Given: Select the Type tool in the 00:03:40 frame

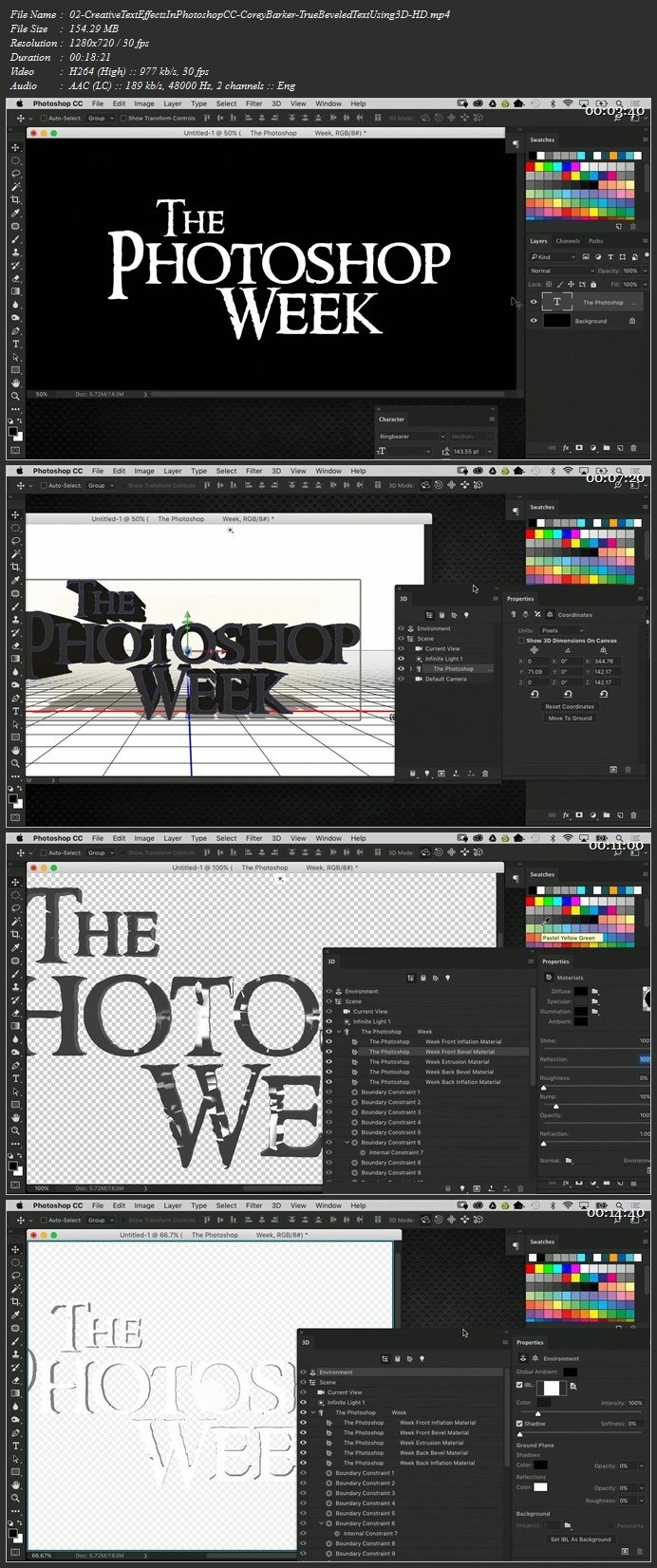Looking at the screenshot, I should click(15, 344).
